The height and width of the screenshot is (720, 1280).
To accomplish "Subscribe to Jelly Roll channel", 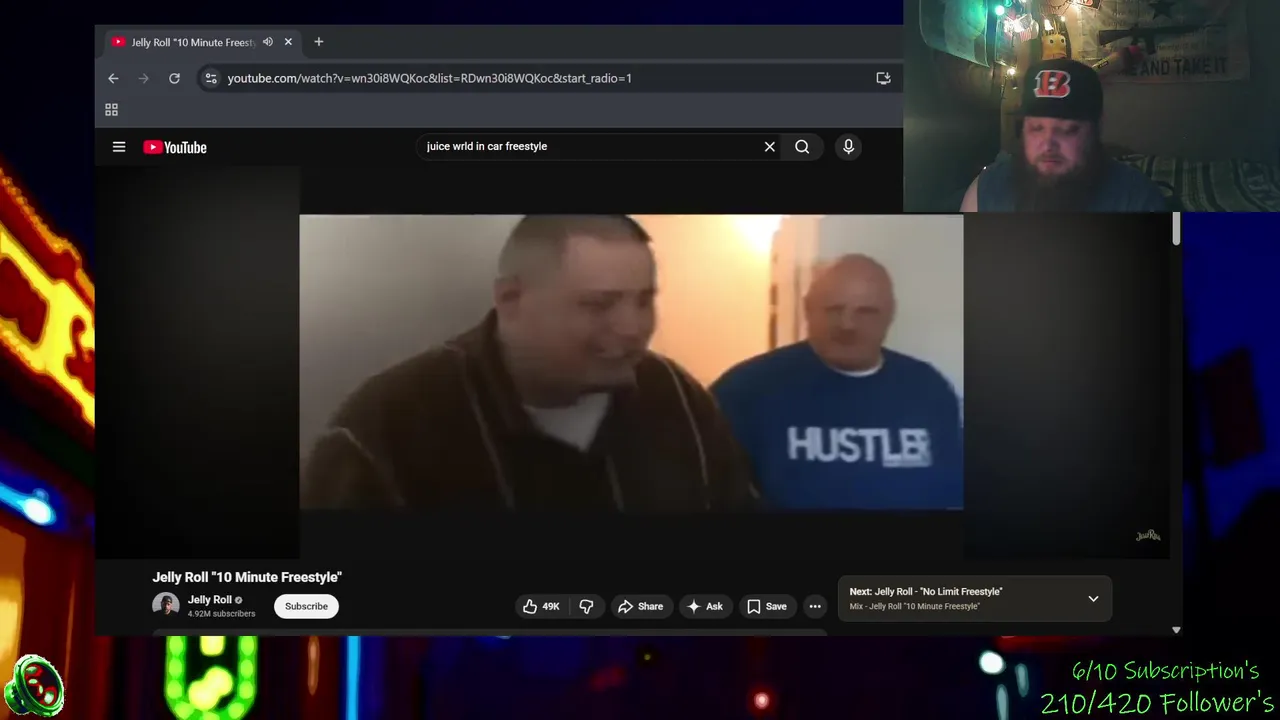I will (x=306, y=606).
